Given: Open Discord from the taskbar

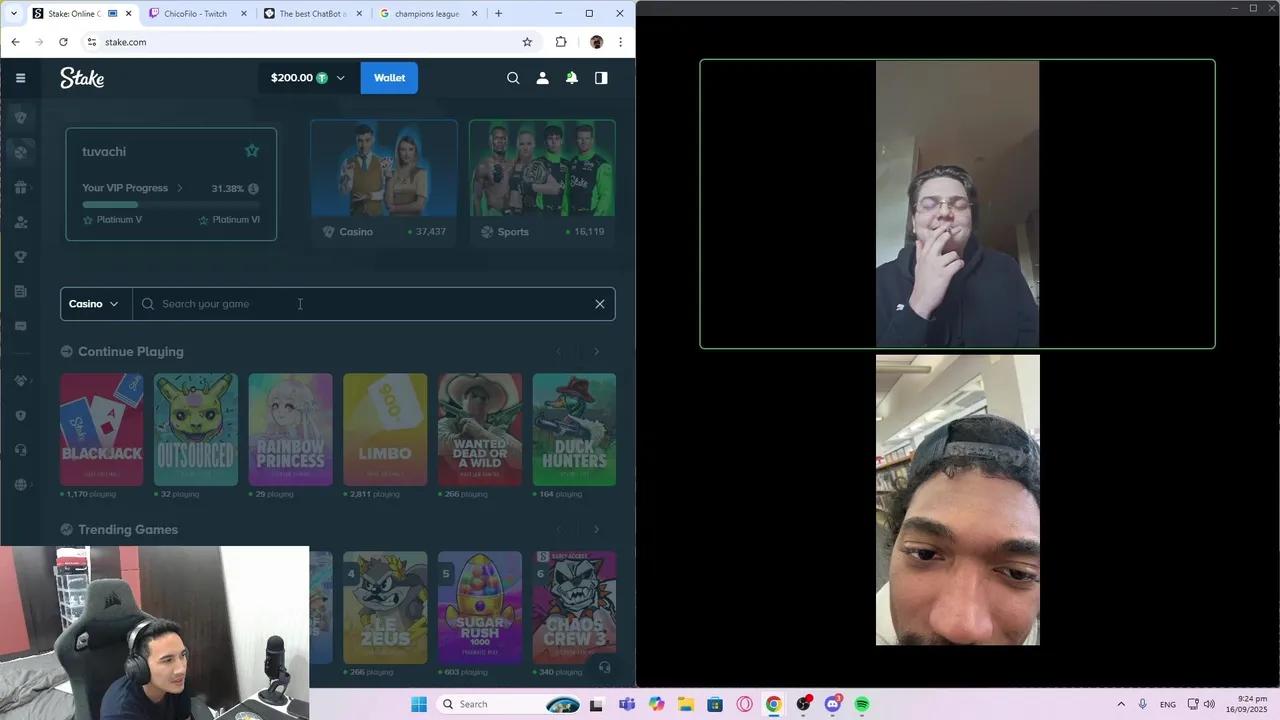Looking at the screenshot, I should point(833,704).
